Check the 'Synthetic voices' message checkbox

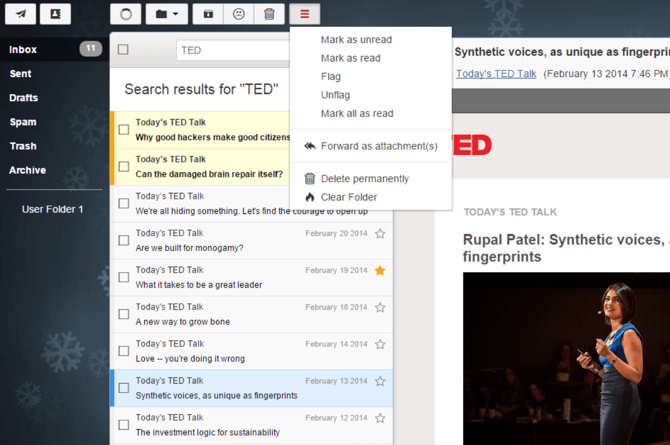(124, 388)
